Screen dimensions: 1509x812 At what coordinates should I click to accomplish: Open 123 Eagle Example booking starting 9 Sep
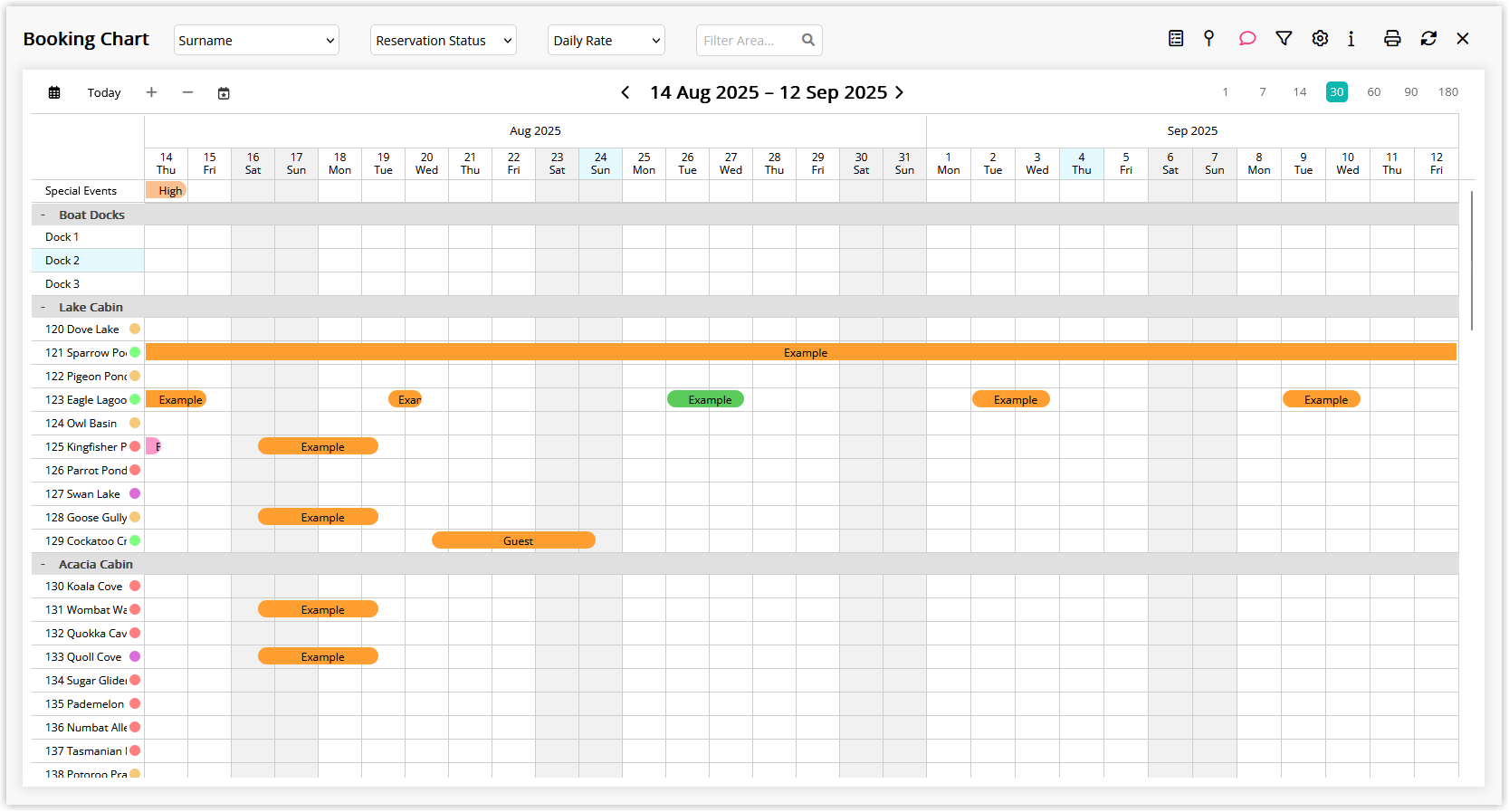click(x=1322, y=399)
